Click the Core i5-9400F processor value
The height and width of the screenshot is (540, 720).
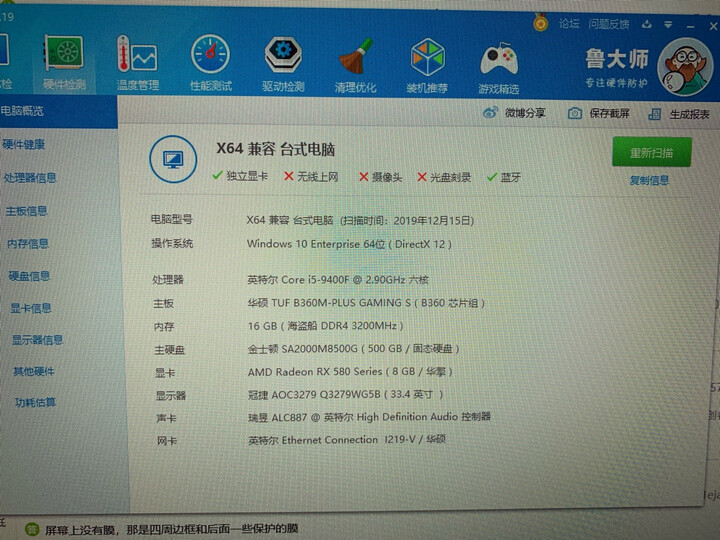338,280
